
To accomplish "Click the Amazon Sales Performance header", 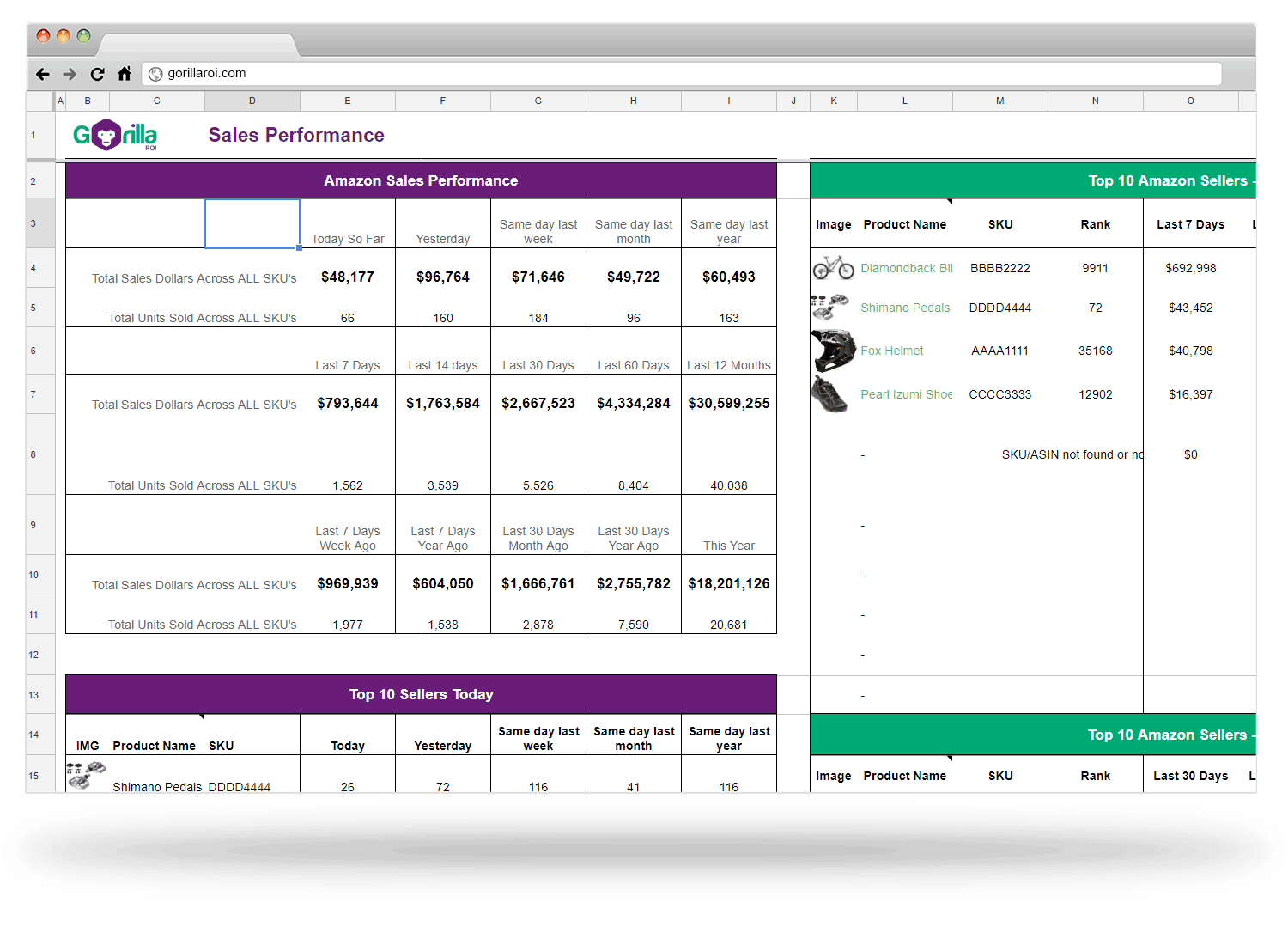I will (x=421, y=180).
